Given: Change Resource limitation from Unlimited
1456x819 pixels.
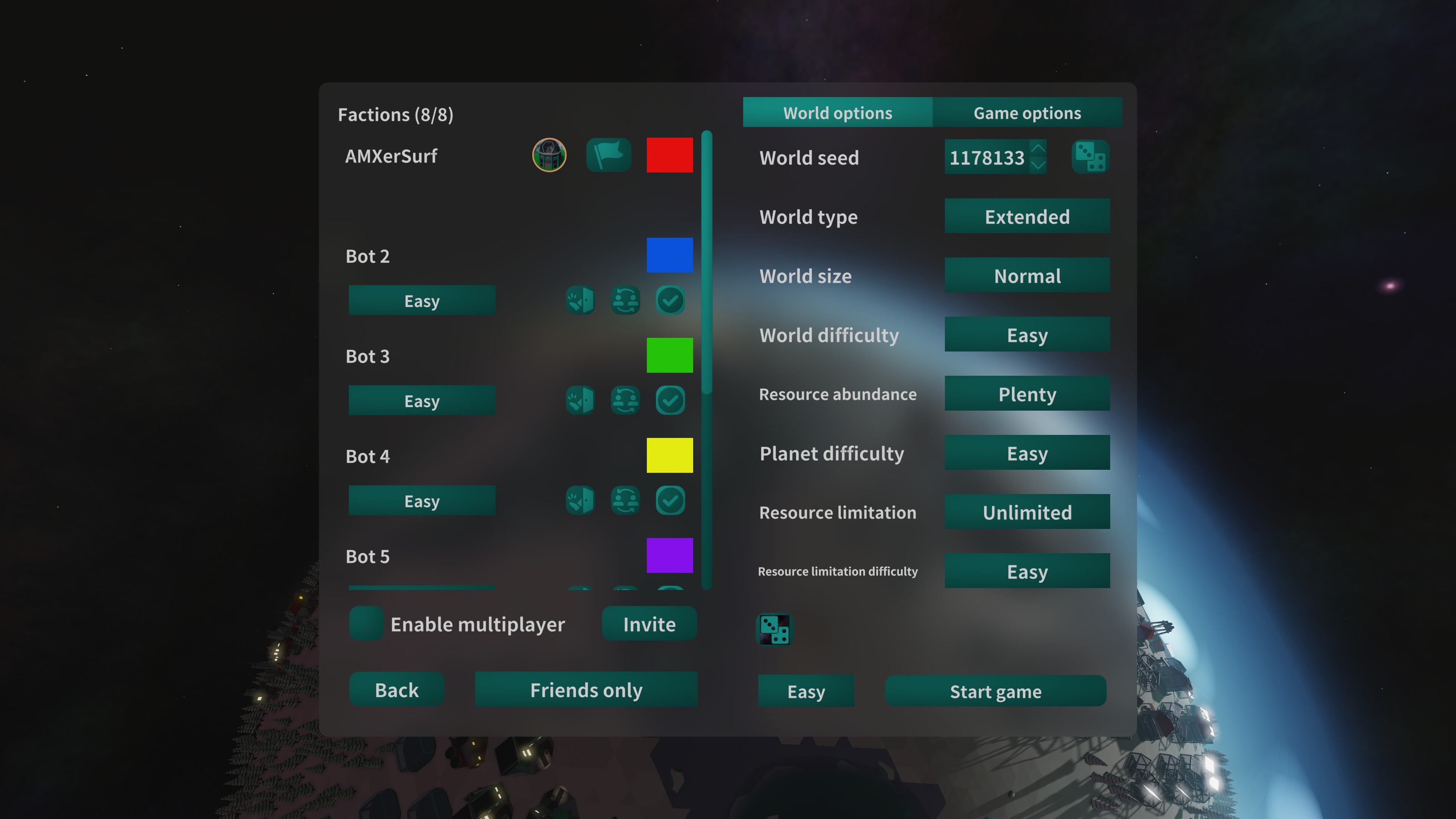Looking at the screenshot, I should [1027, 511].
